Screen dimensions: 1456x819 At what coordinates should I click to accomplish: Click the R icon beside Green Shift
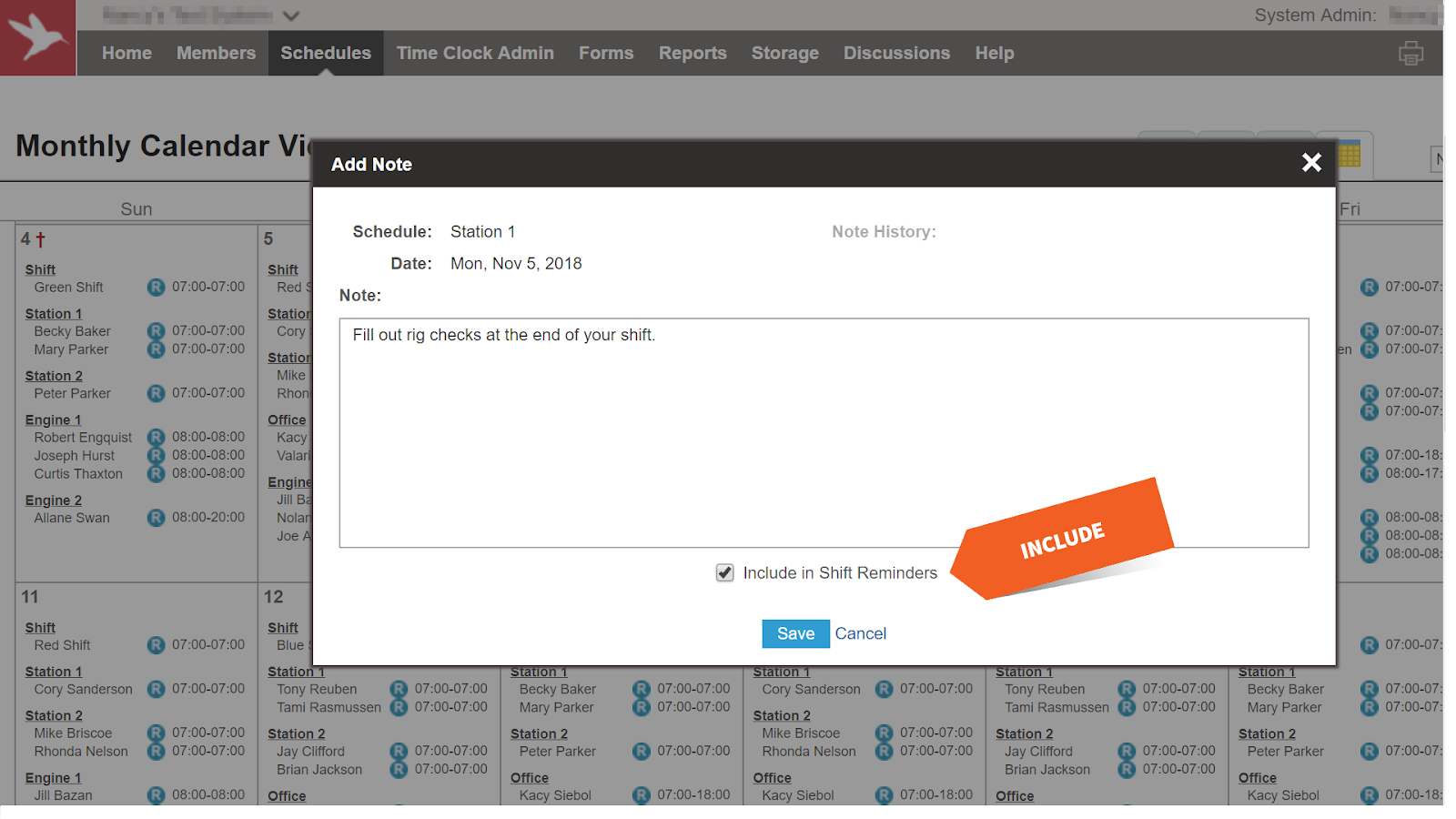pyautogui.click(x=157, y=288)
